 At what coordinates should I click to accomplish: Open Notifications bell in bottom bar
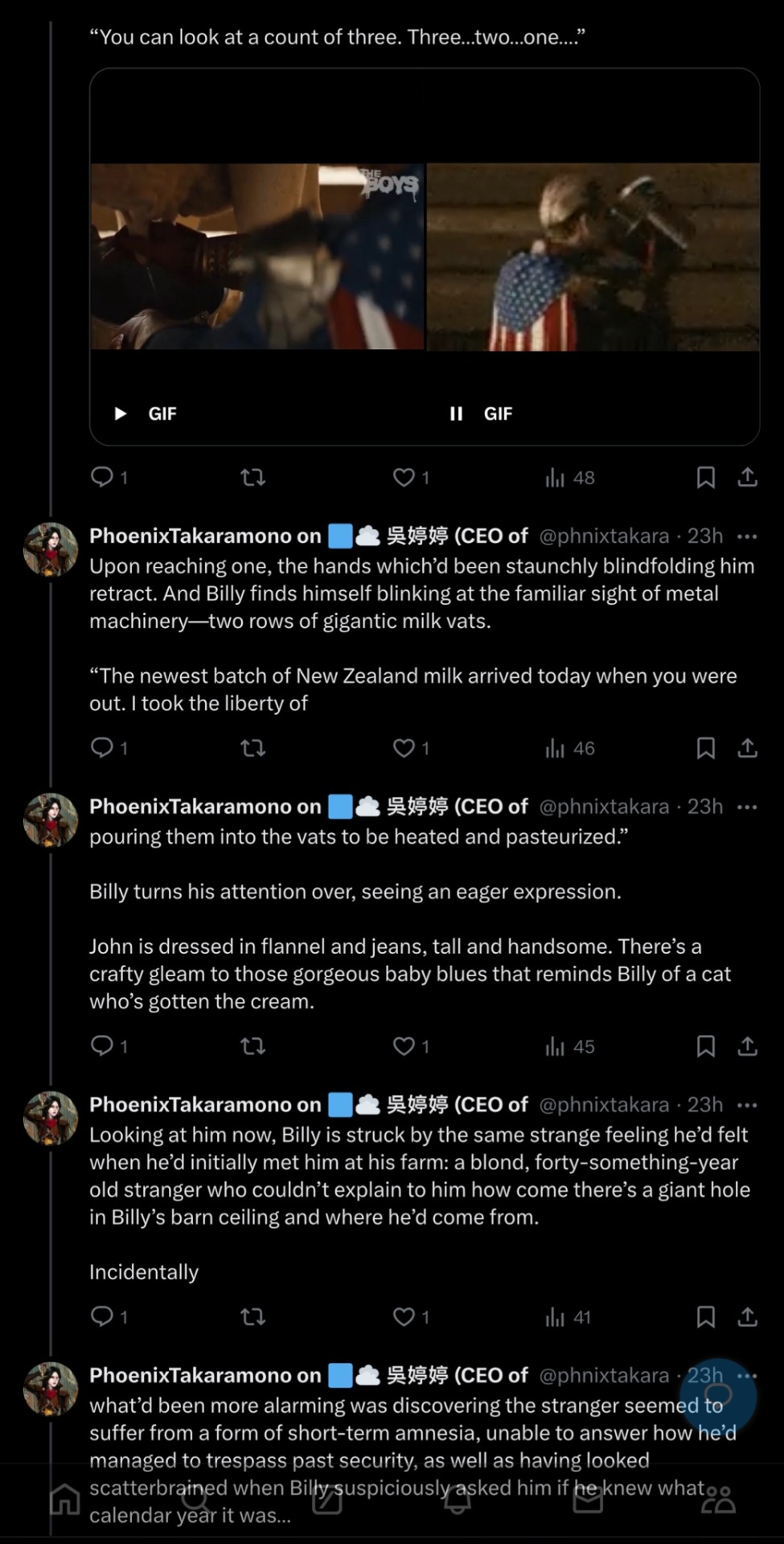[x=458, y=1500]
